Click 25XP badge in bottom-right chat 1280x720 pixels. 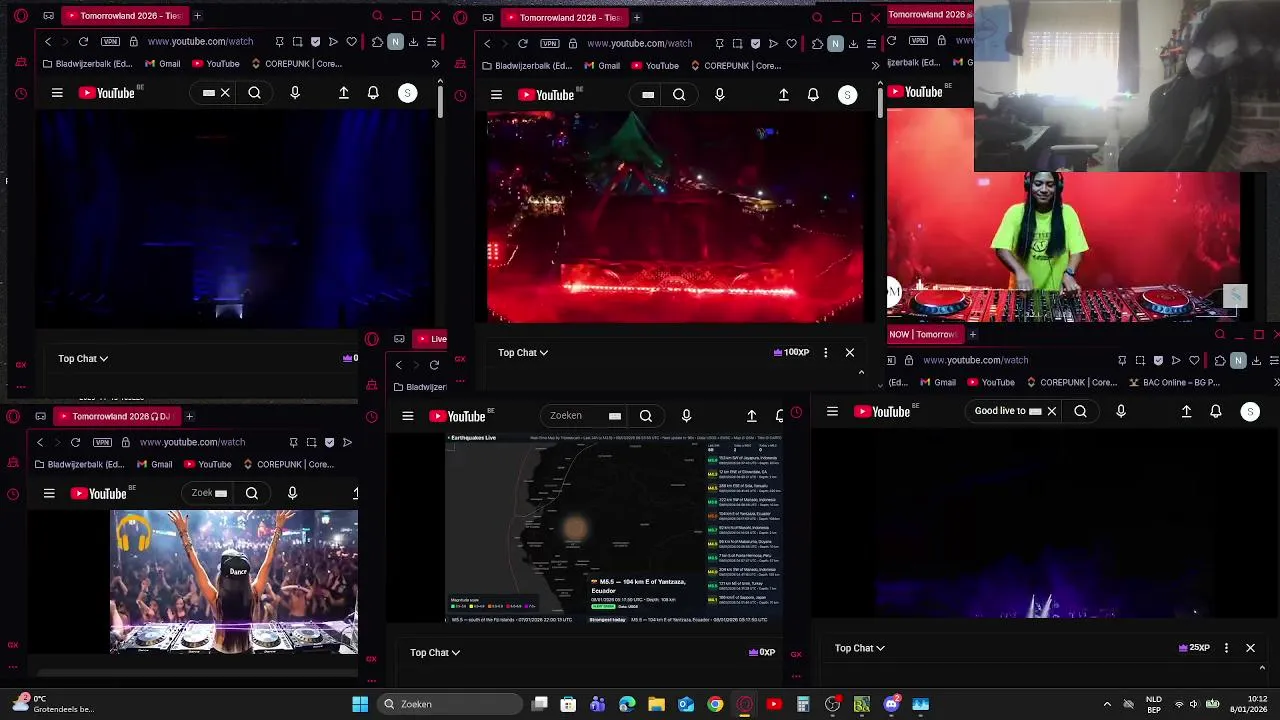tap(1195, 648)
